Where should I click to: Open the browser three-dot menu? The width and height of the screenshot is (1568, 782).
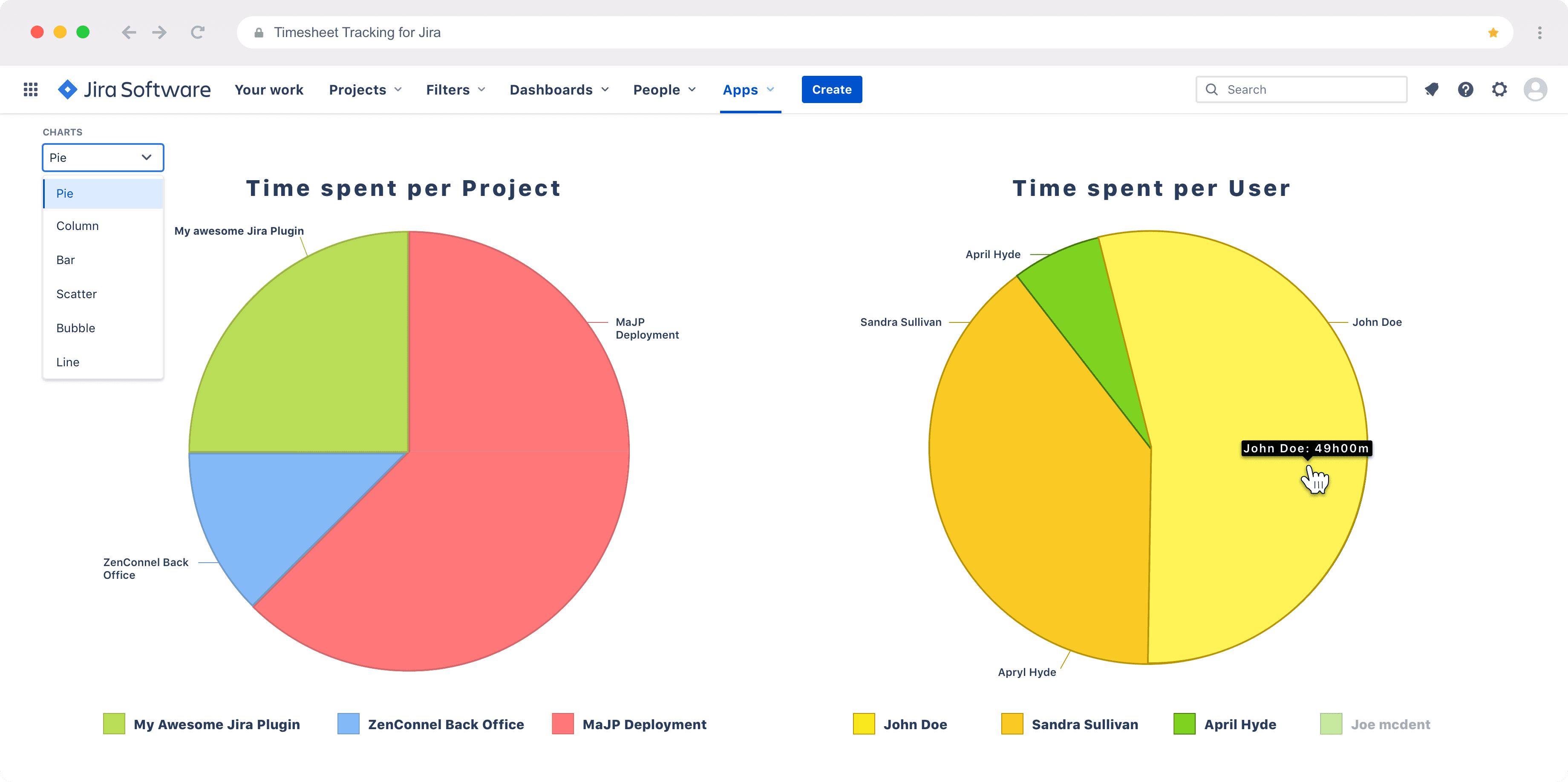pos(1539,33)
